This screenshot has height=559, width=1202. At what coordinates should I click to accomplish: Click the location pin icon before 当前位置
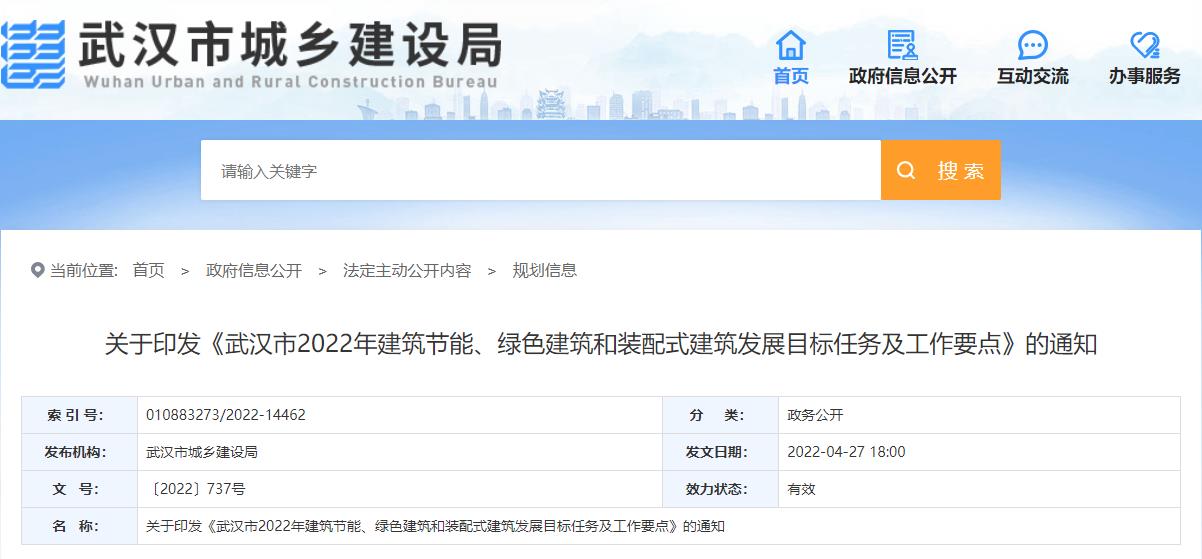(x=38, y=270)
